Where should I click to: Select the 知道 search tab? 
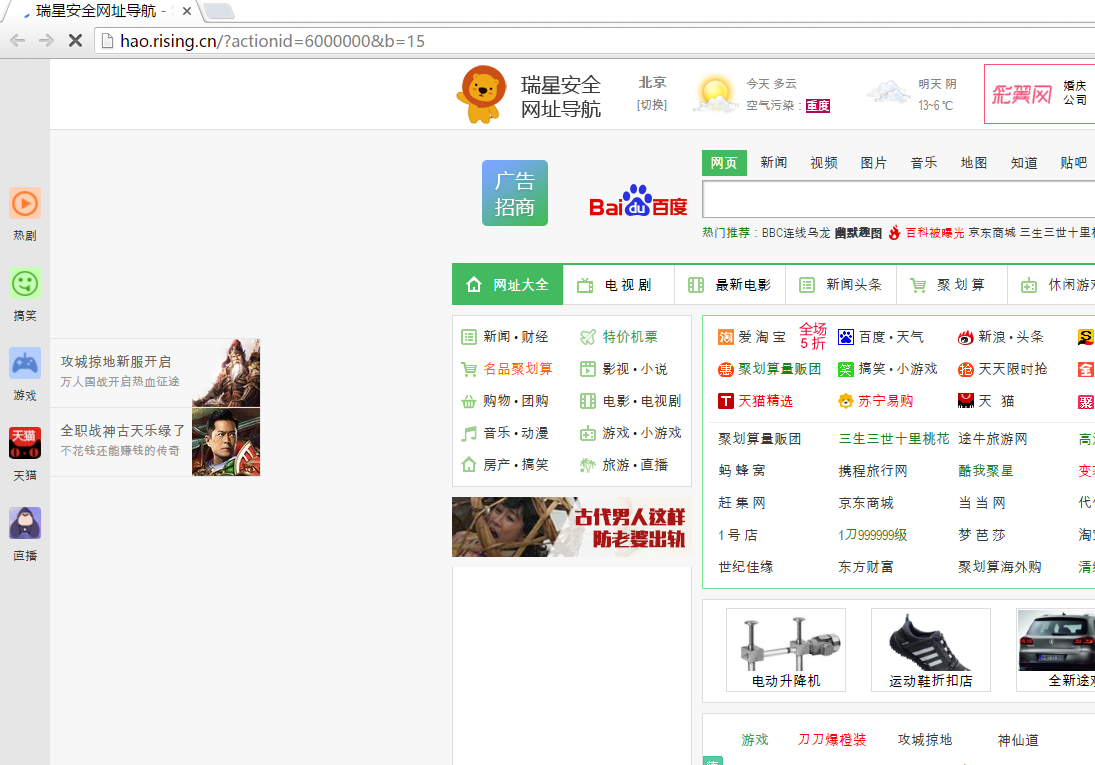click(1024, 163)
